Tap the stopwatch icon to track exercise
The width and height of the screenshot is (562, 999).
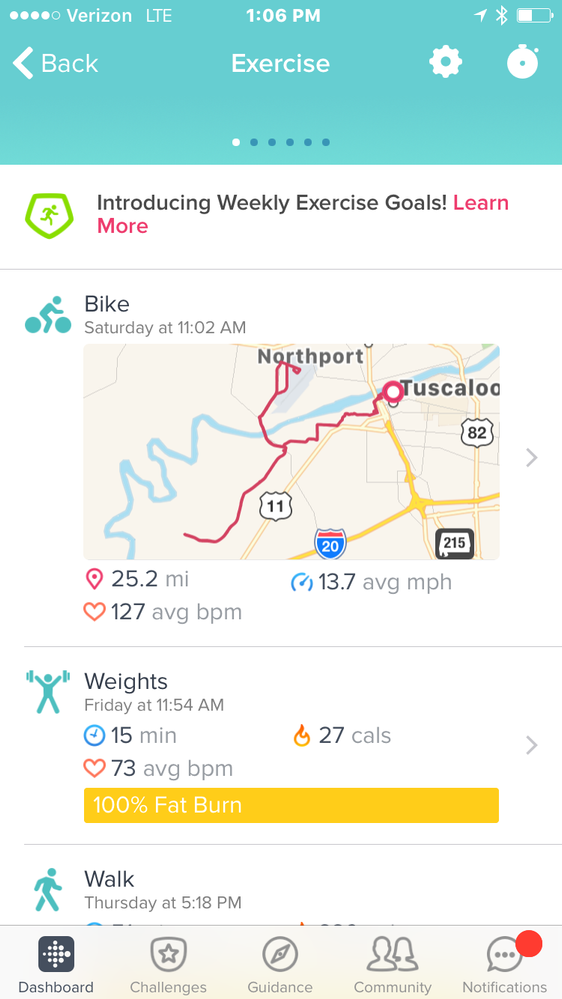pos(522,62)
